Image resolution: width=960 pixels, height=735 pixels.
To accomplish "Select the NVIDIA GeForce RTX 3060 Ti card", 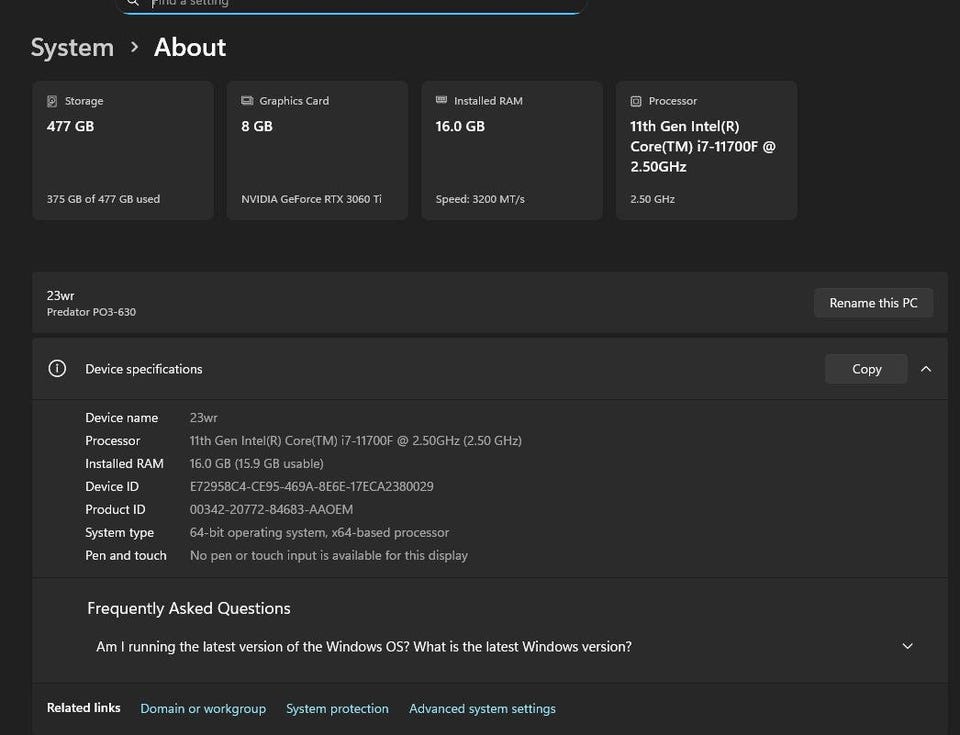I will 317,150.
